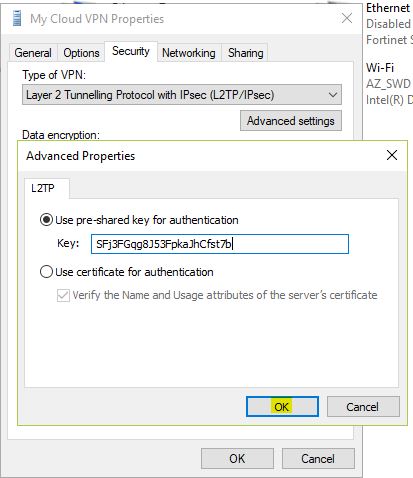The height and width of the screenshot is (478, 413).
Task: Close the My Cloud VPN Properties window
Action: [347, 18]
